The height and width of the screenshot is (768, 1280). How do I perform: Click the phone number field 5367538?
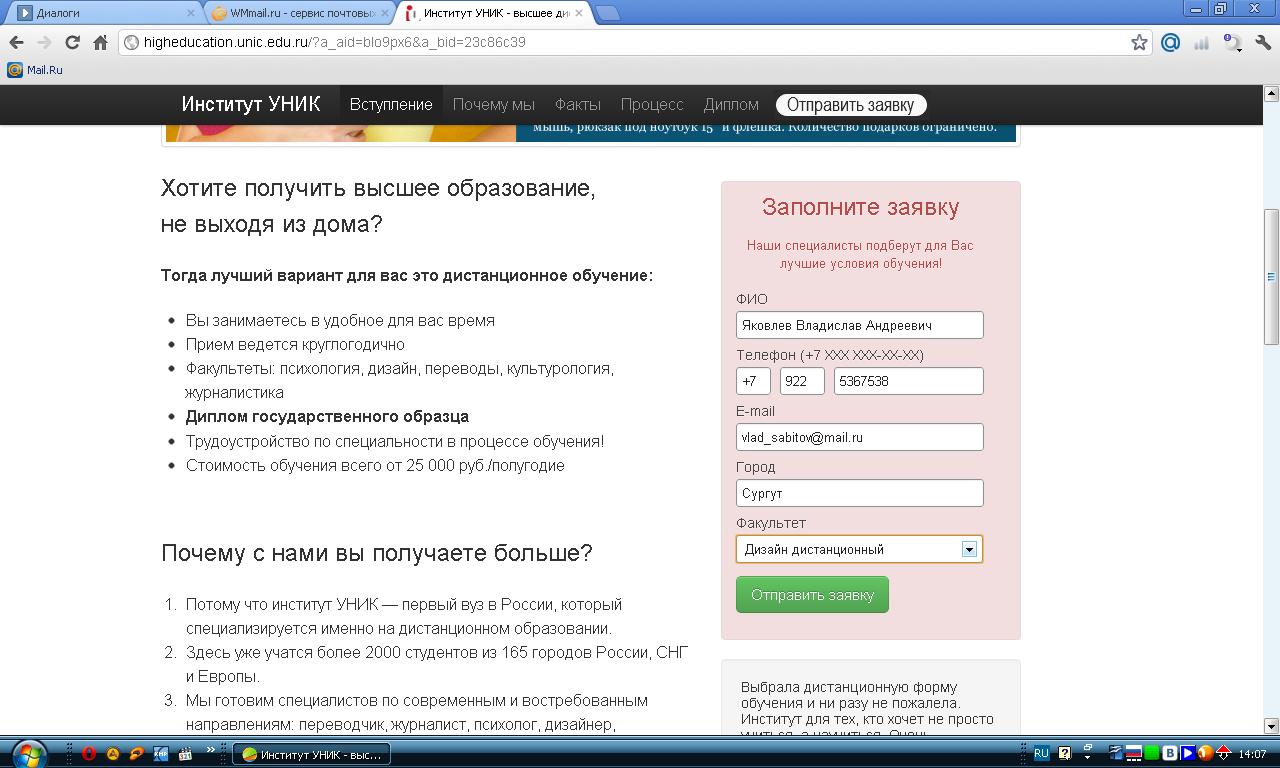pos(909,381)
